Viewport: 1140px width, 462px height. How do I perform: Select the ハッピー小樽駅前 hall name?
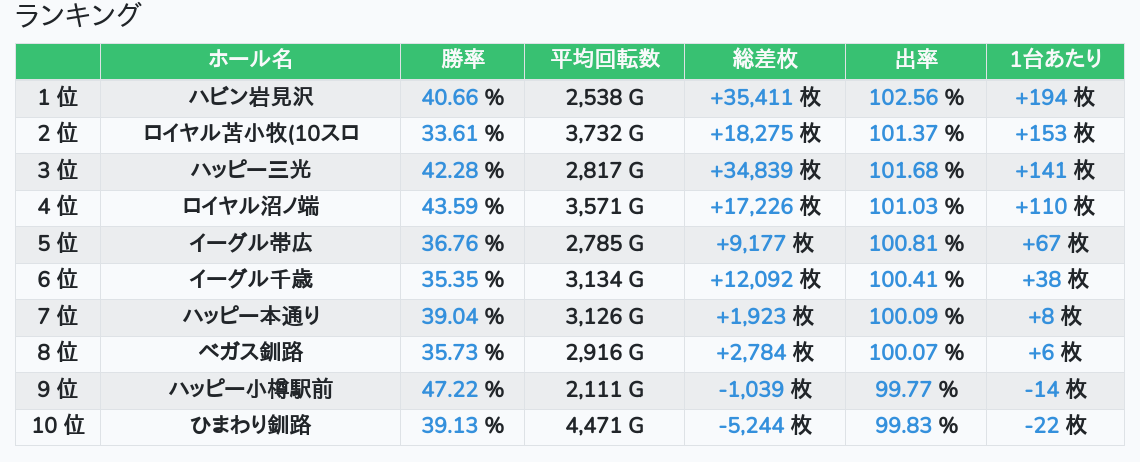pyautogui.click(x=251, y=390)
